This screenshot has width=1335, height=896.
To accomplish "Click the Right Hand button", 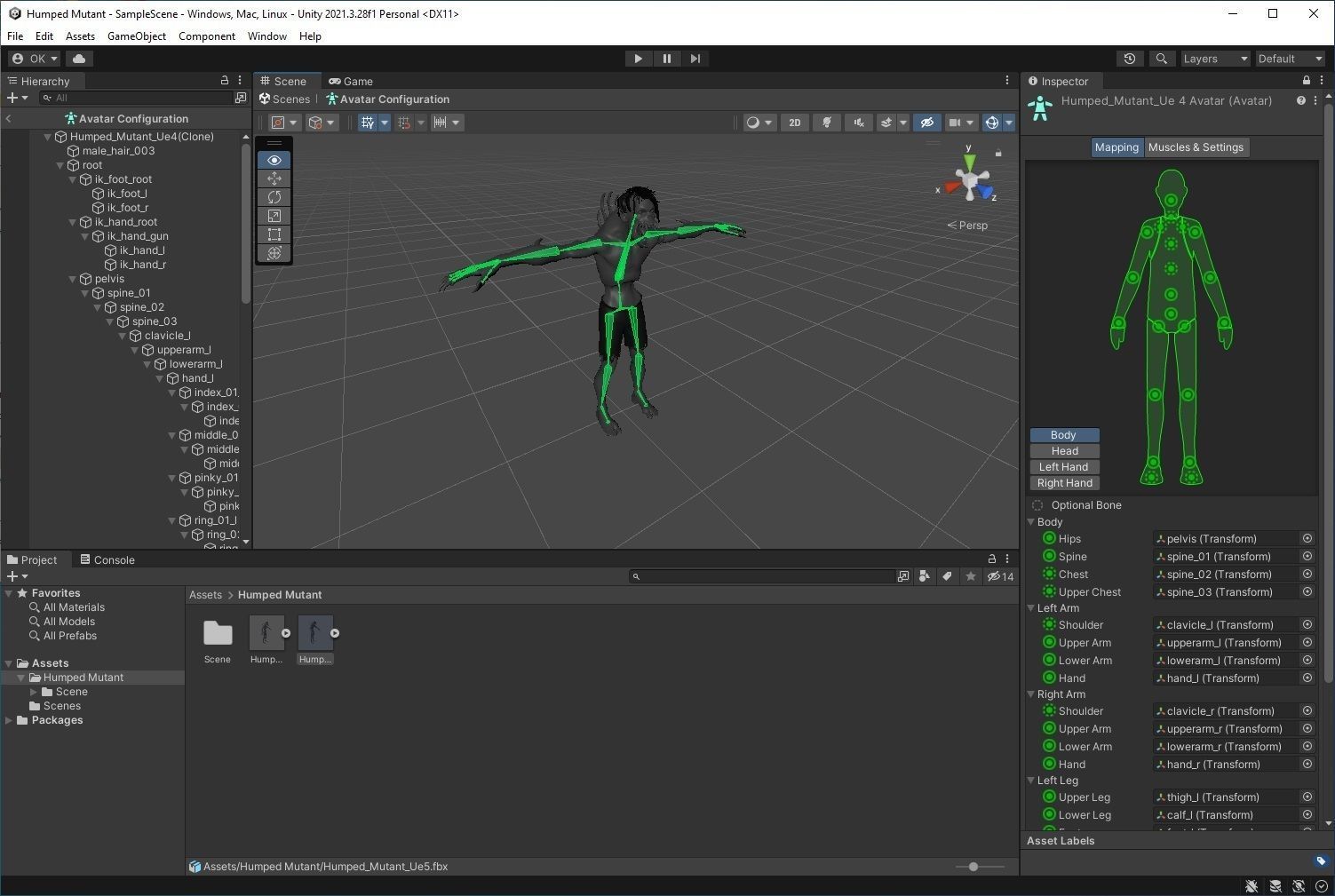I will 1064,483.
